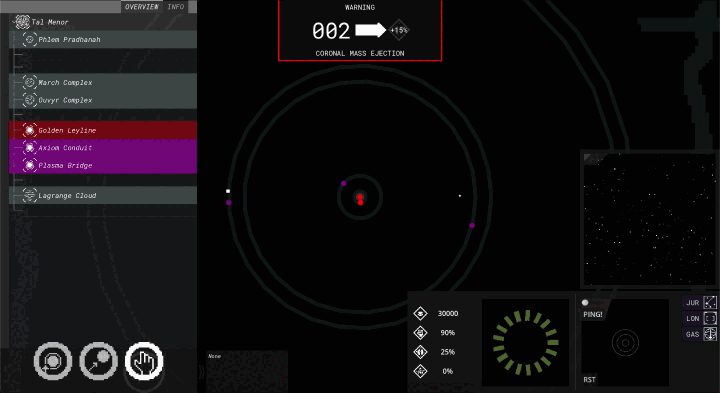
Task: Click the LON bracket icon
Action: (710, 318)
